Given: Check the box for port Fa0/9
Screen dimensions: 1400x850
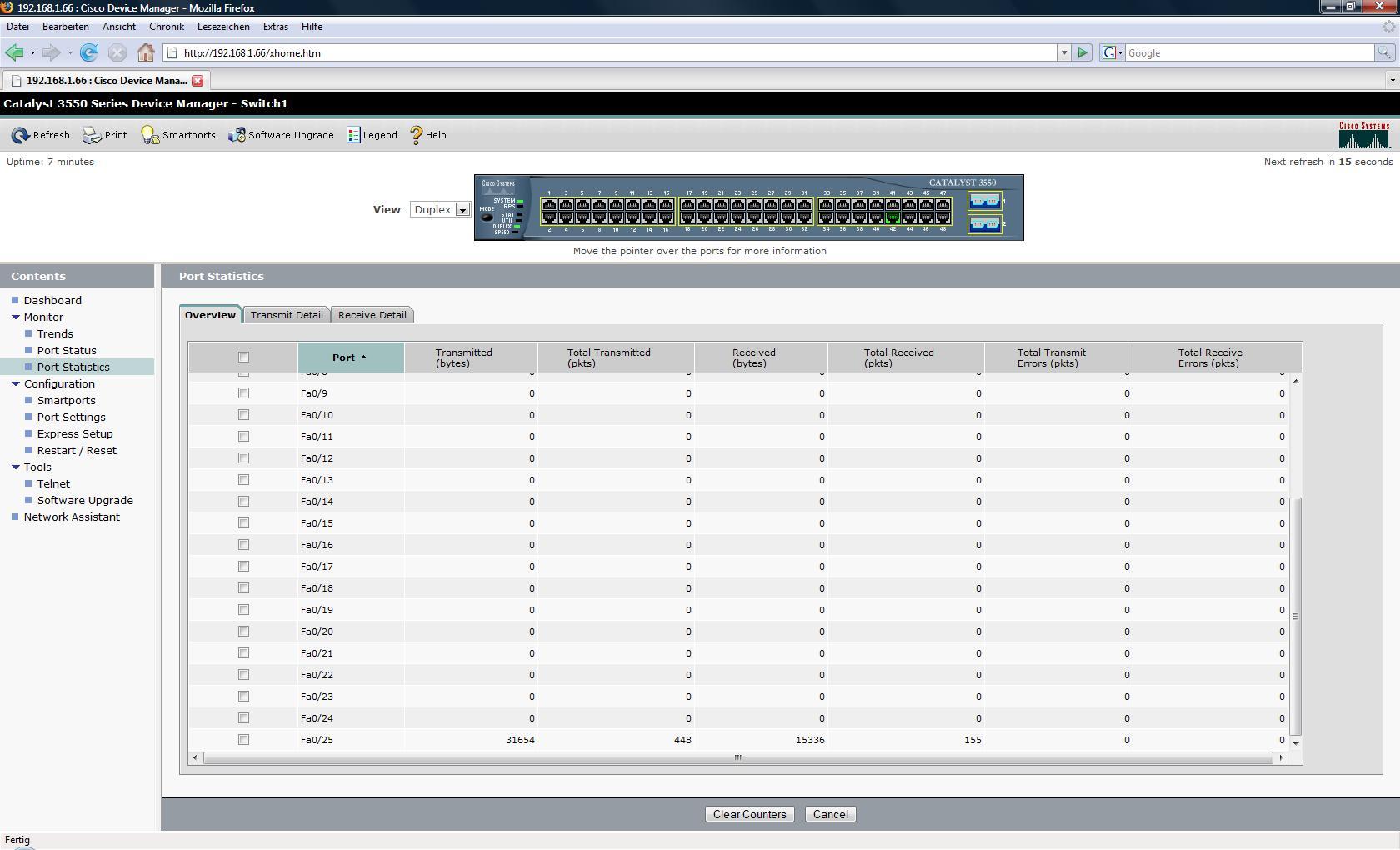Looking at the screenshot, I should tap(243, 393).
